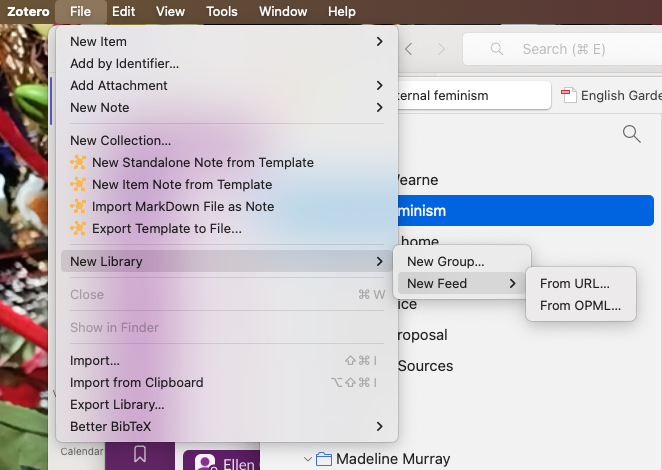Click template icon beside New Item Note
The image size is (662, 470).
pos(78,184)
